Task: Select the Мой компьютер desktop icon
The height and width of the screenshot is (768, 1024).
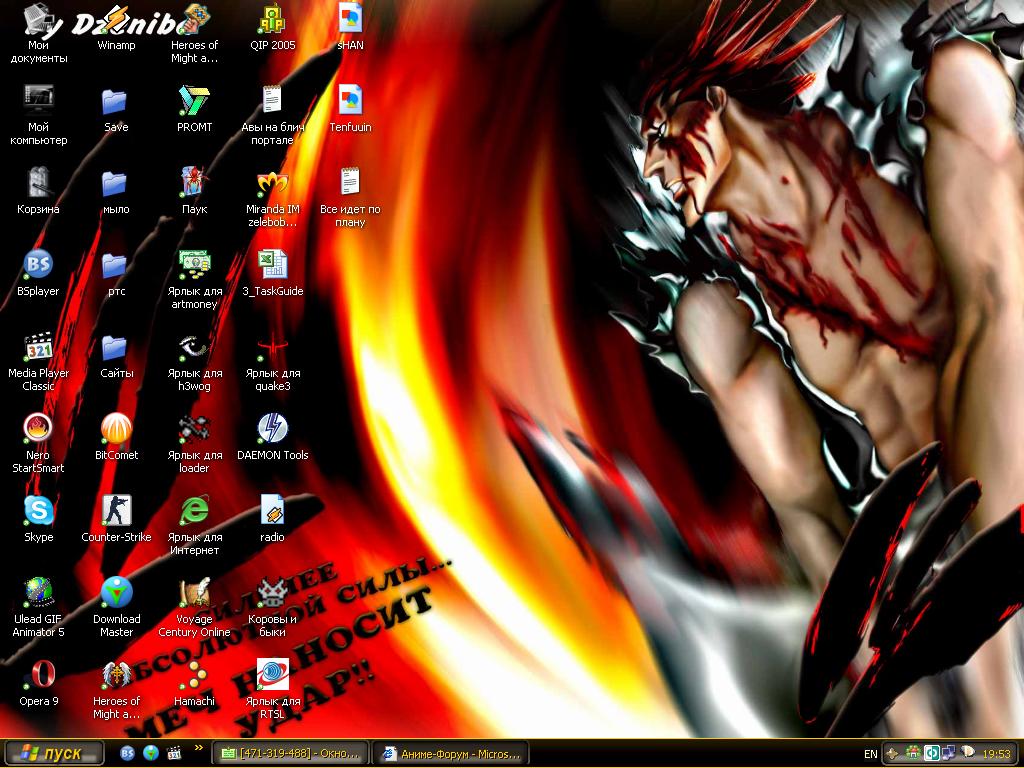Action: 39,116
